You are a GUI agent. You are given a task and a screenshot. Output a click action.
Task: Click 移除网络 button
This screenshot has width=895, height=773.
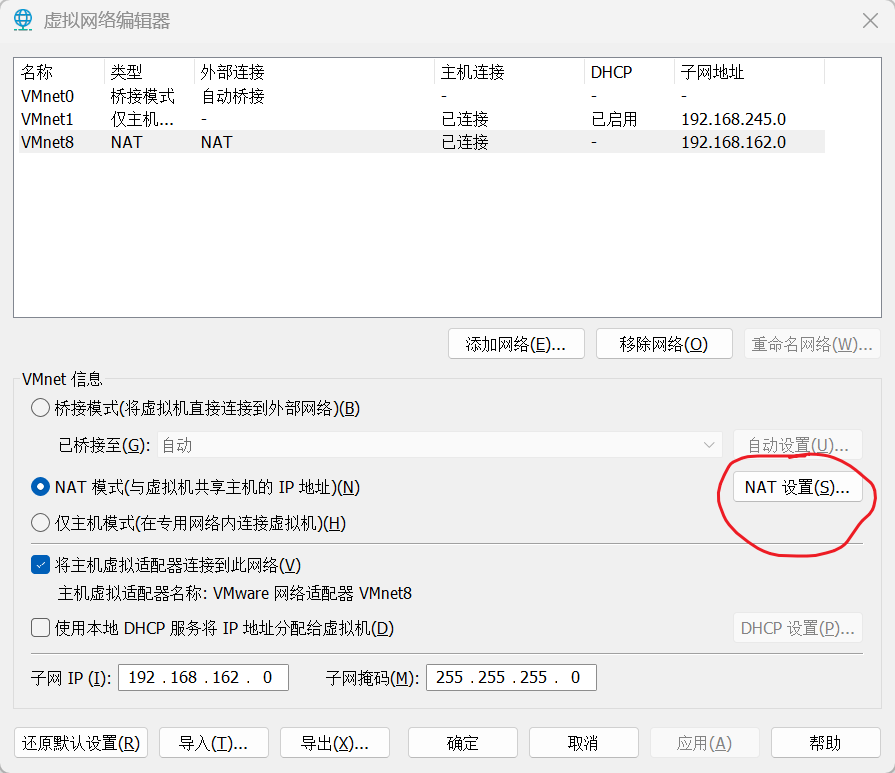click(x=664, y=344)
